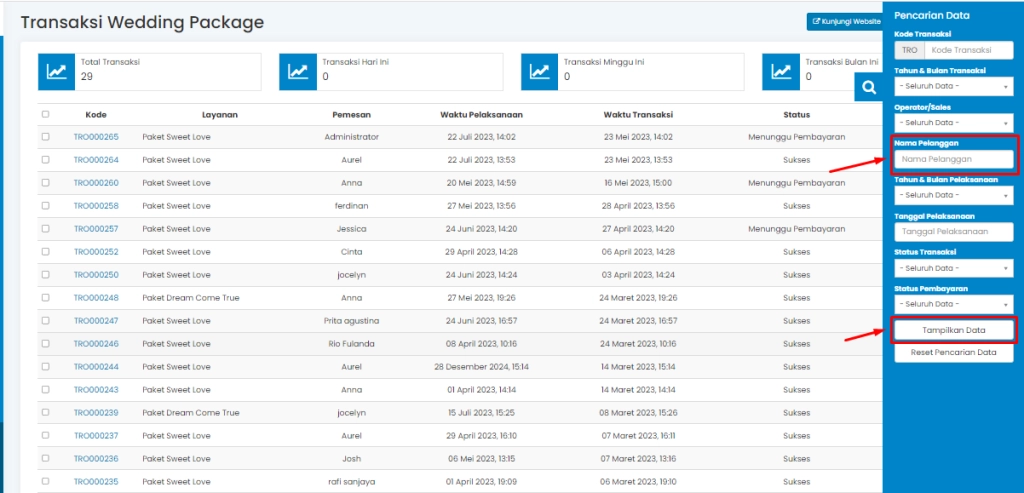This screenshot has width=1024, height=493.
Task: Click Reset Pencarian Data button
Action: 953,353
